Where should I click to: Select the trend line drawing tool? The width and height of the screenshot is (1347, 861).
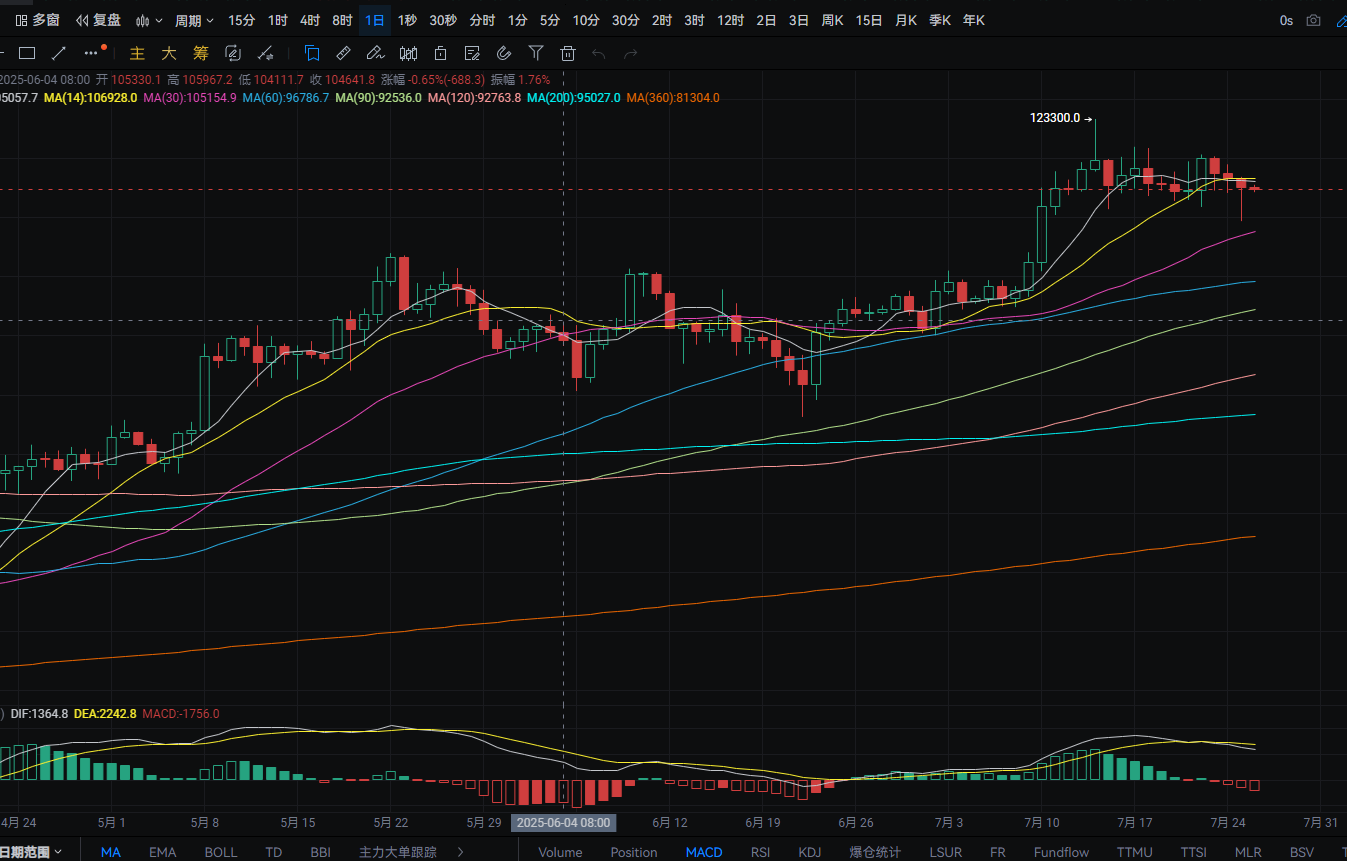59,53
